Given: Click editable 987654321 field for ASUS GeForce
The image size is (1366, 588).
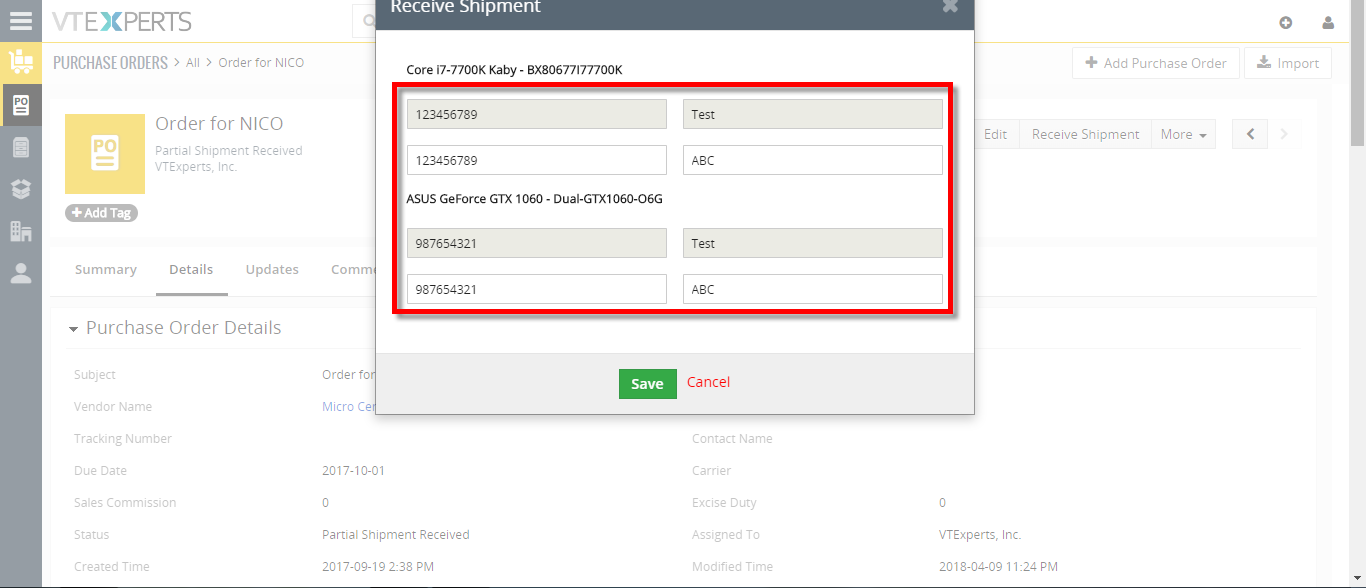Looking at the screenshot, I should pyautogui.click(x=536, y=289).
